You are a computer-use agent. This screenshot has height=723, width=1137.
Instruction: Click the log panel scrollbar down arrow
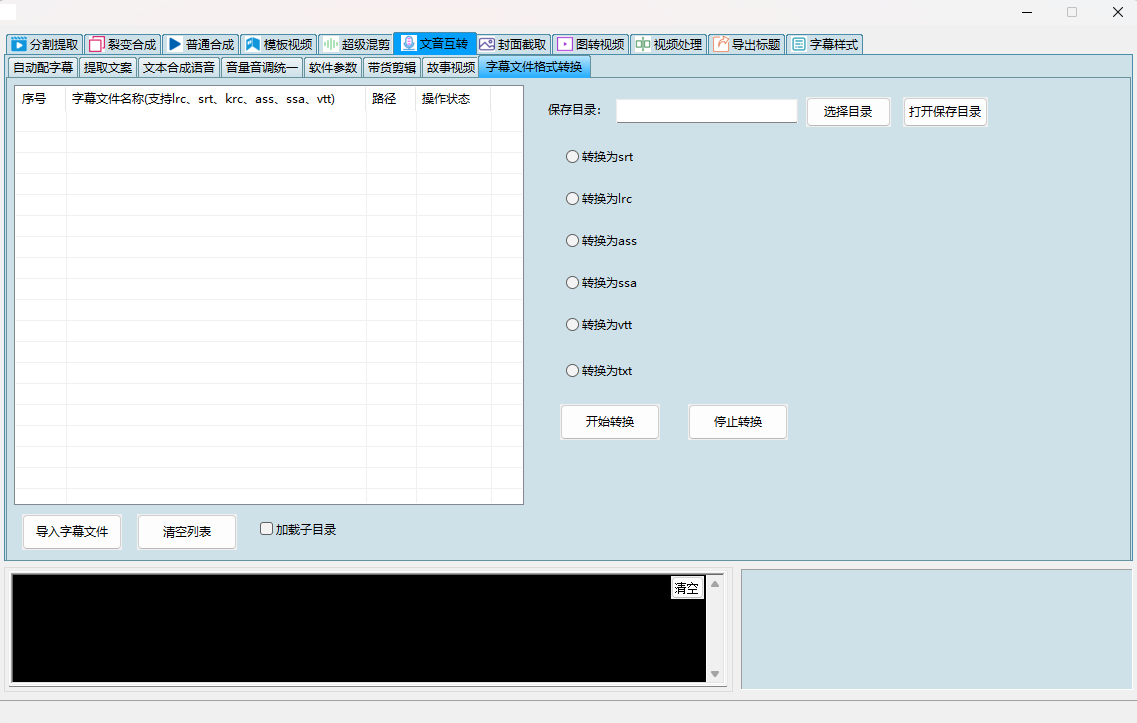coord(715,674)
